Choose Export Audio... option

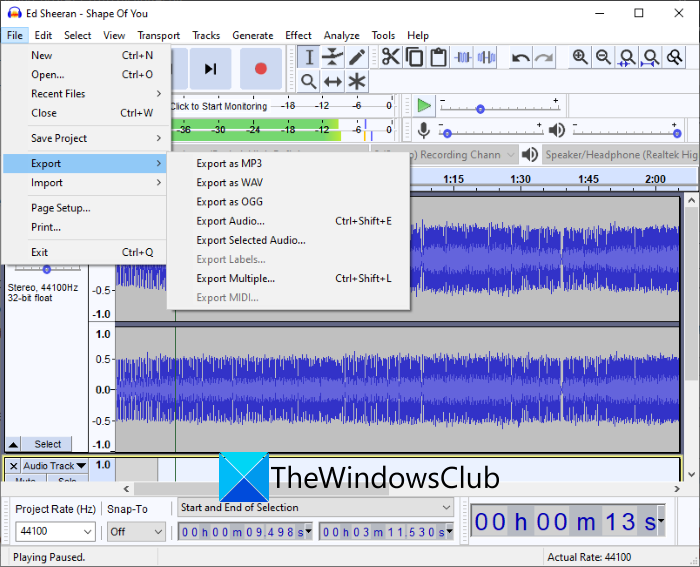tap(288, 221)
